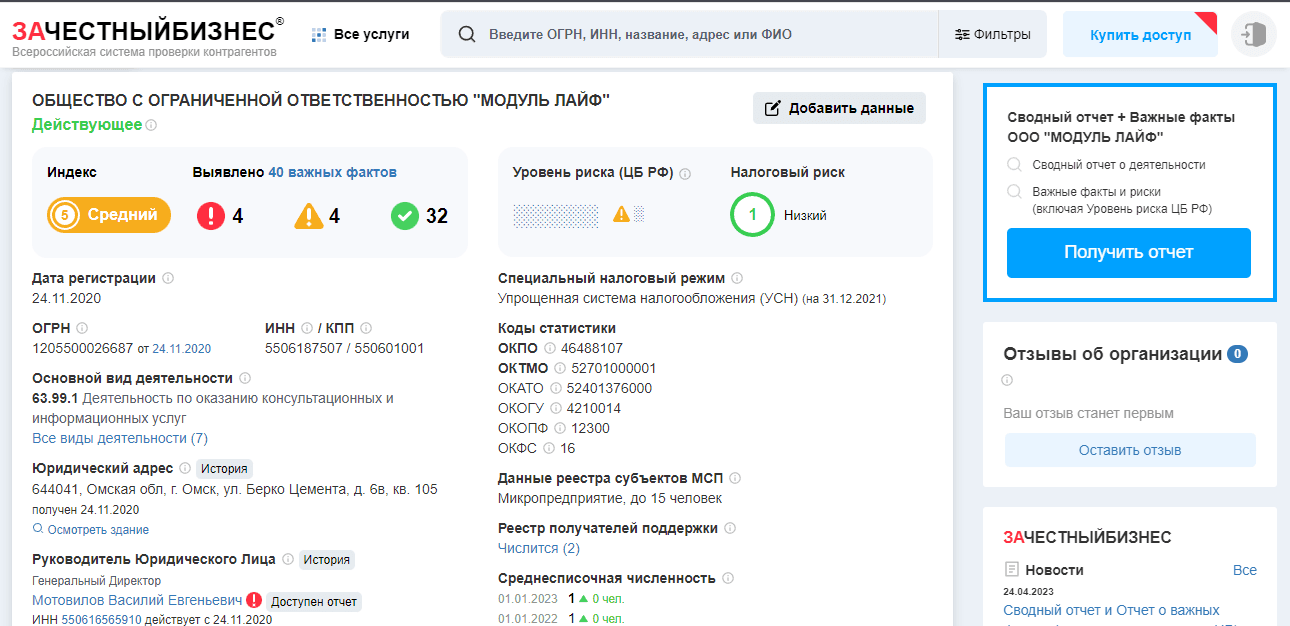Expand История for the company director
The image size is (1290, 626).
[x=326, y=560]
